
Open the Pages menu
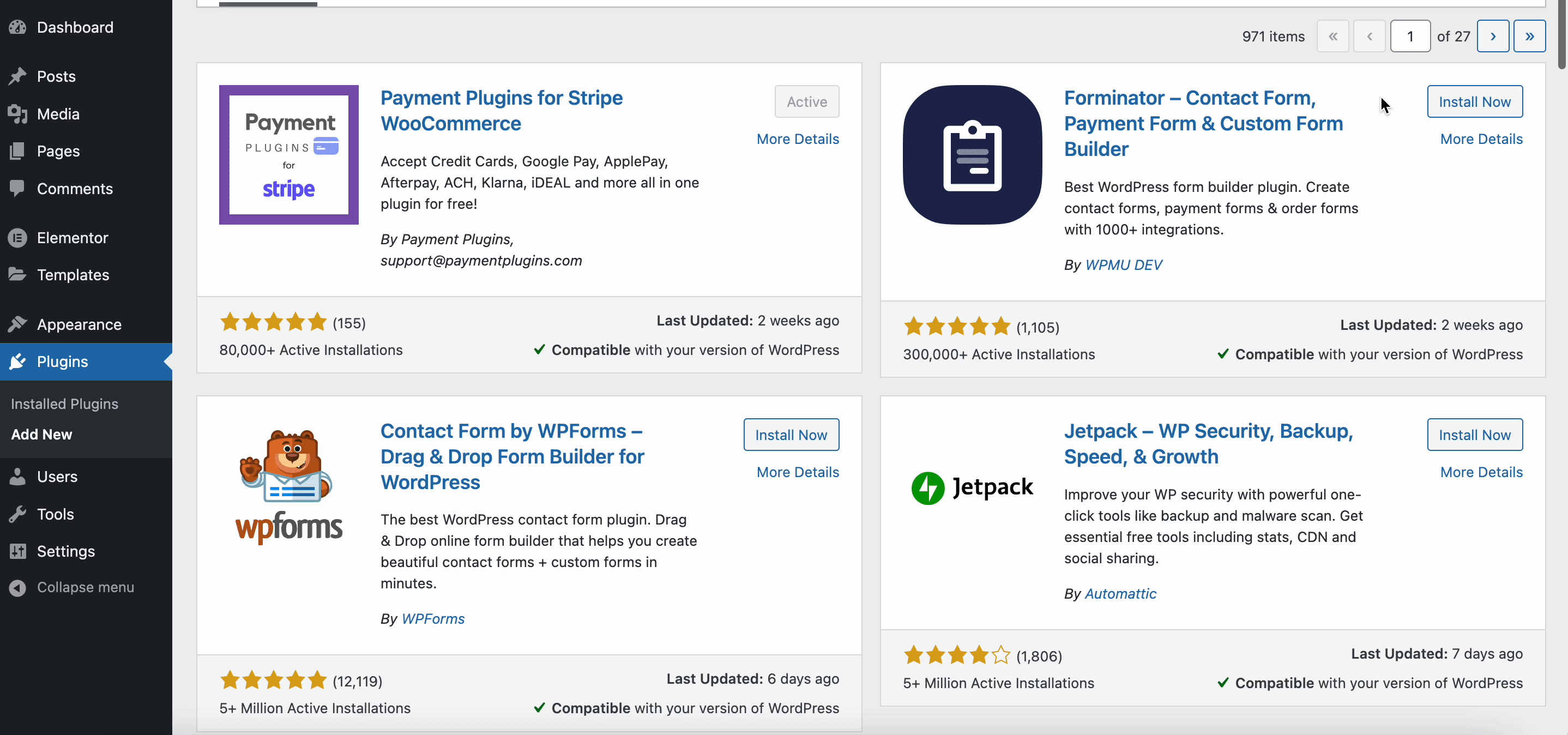(x=58, y=151)
